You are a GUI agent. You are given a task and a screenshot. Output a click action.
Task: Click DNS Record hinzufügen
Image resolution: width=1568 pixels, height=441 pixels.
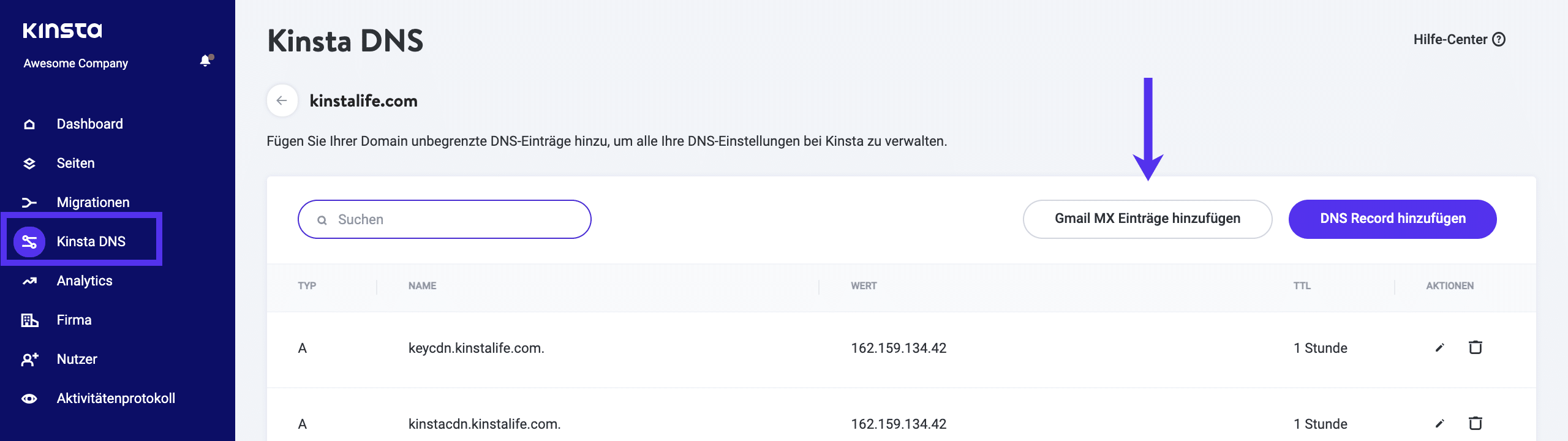pos(1392,219)
